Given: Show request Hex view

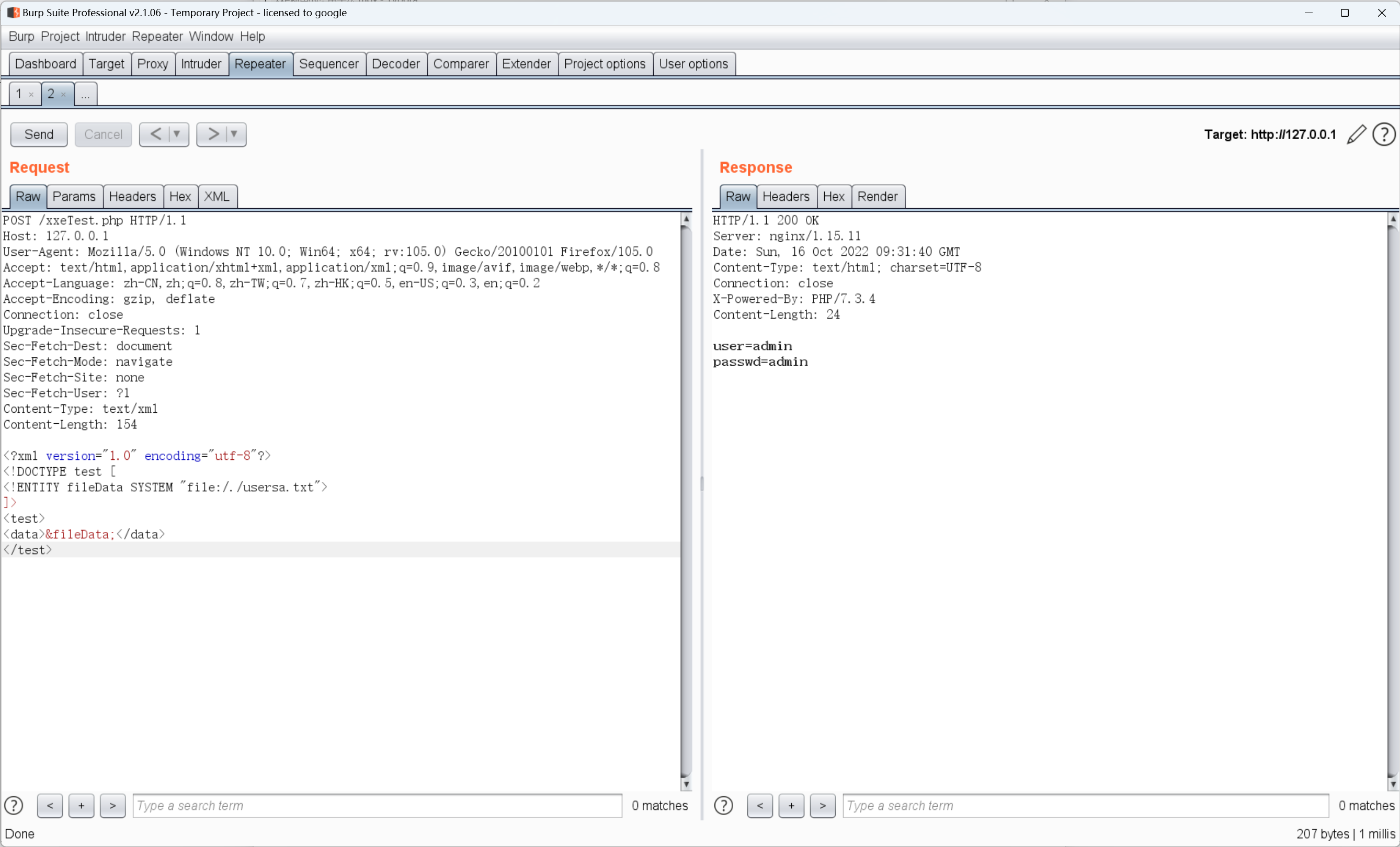Looking at the screenshot, I should [x=180, y=197].
